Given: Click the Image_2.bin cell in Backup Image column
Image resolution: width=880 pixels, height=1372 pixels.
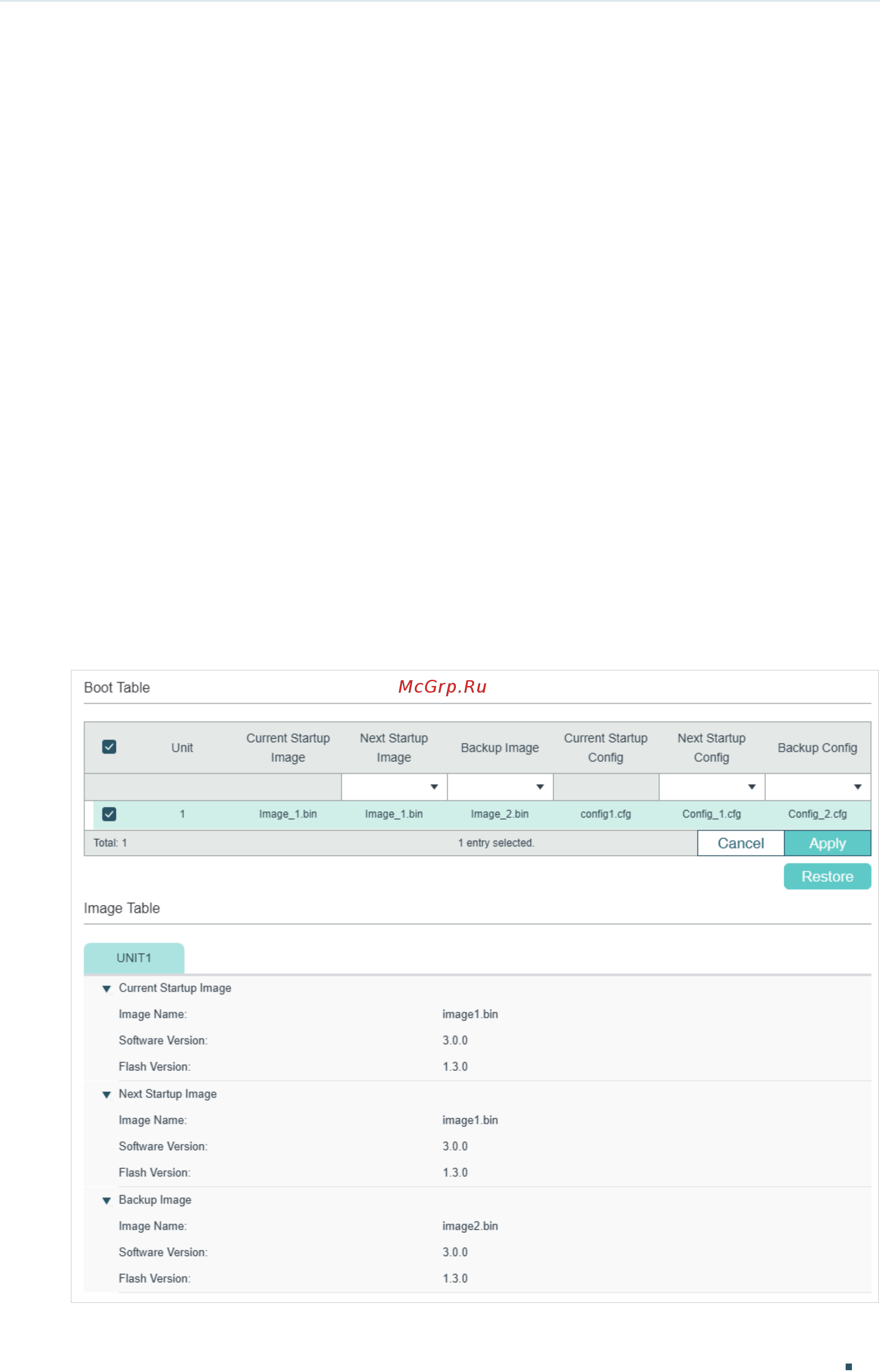Looking at the screenshot, I should pyautogui.click(x=500, y=814).
